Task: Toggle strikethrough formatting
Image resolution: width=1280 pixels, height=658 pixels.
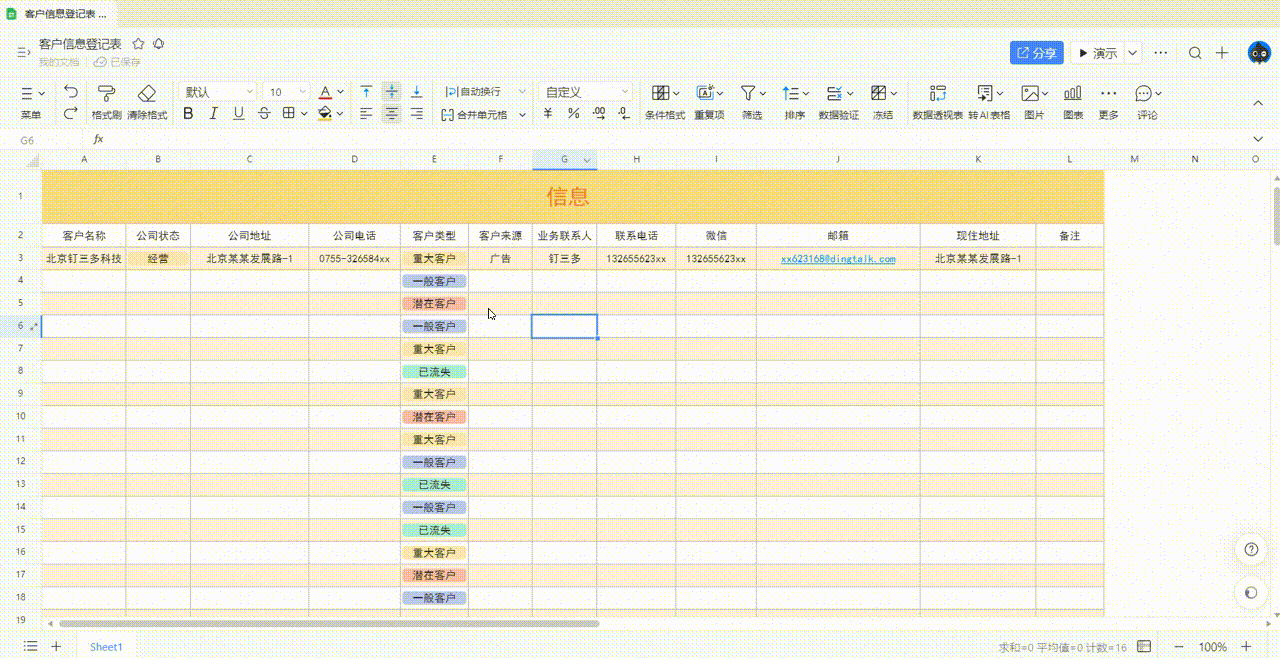Action: tap(264, 114)
